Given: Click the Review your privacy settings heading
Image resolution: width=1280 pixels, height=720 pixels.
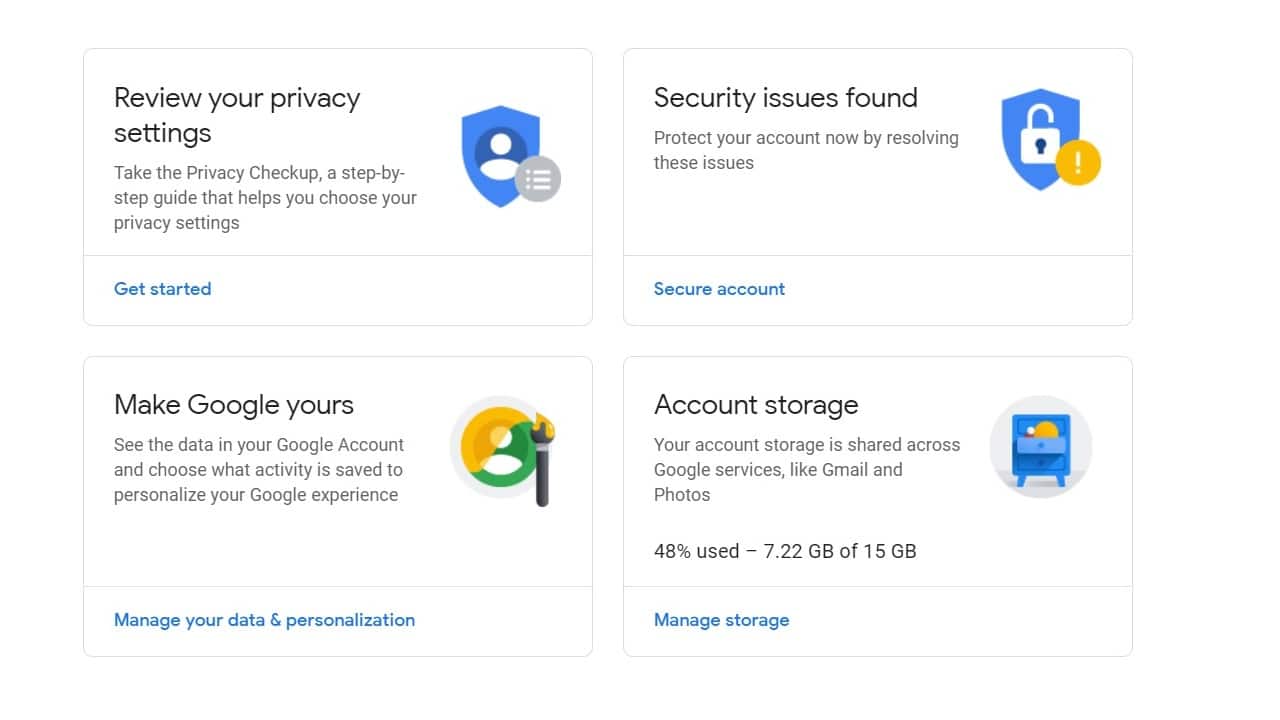Looking at the screenshot, I should 237,115.
